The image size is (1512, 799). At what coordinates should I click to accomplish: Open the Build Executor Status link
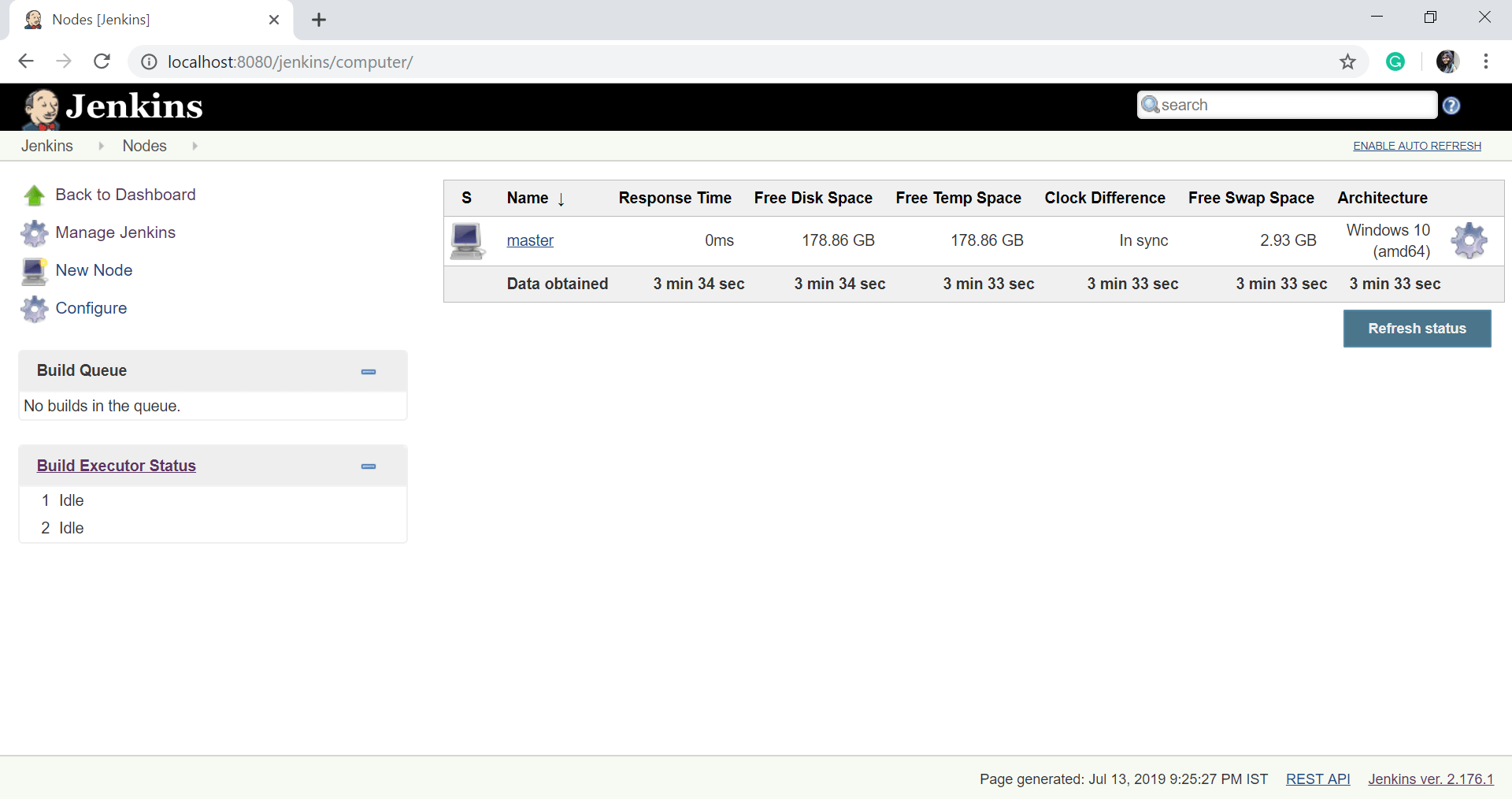pos(117,466)
